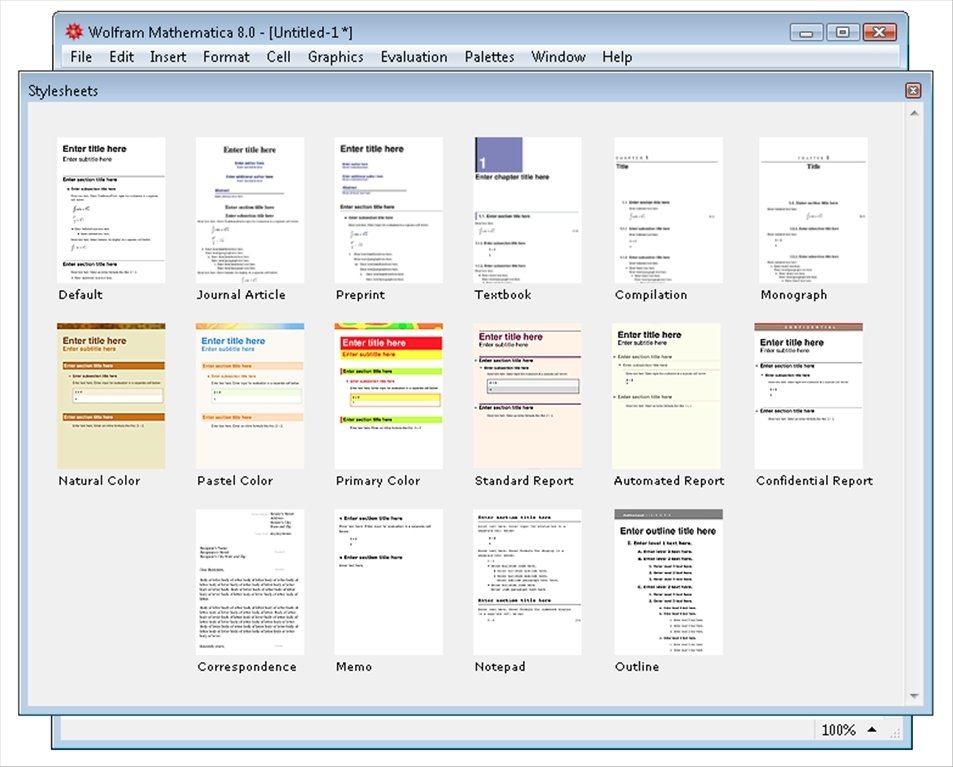953x767 pixels.
Task: Open the Format menu
Action: click(226, 57)
